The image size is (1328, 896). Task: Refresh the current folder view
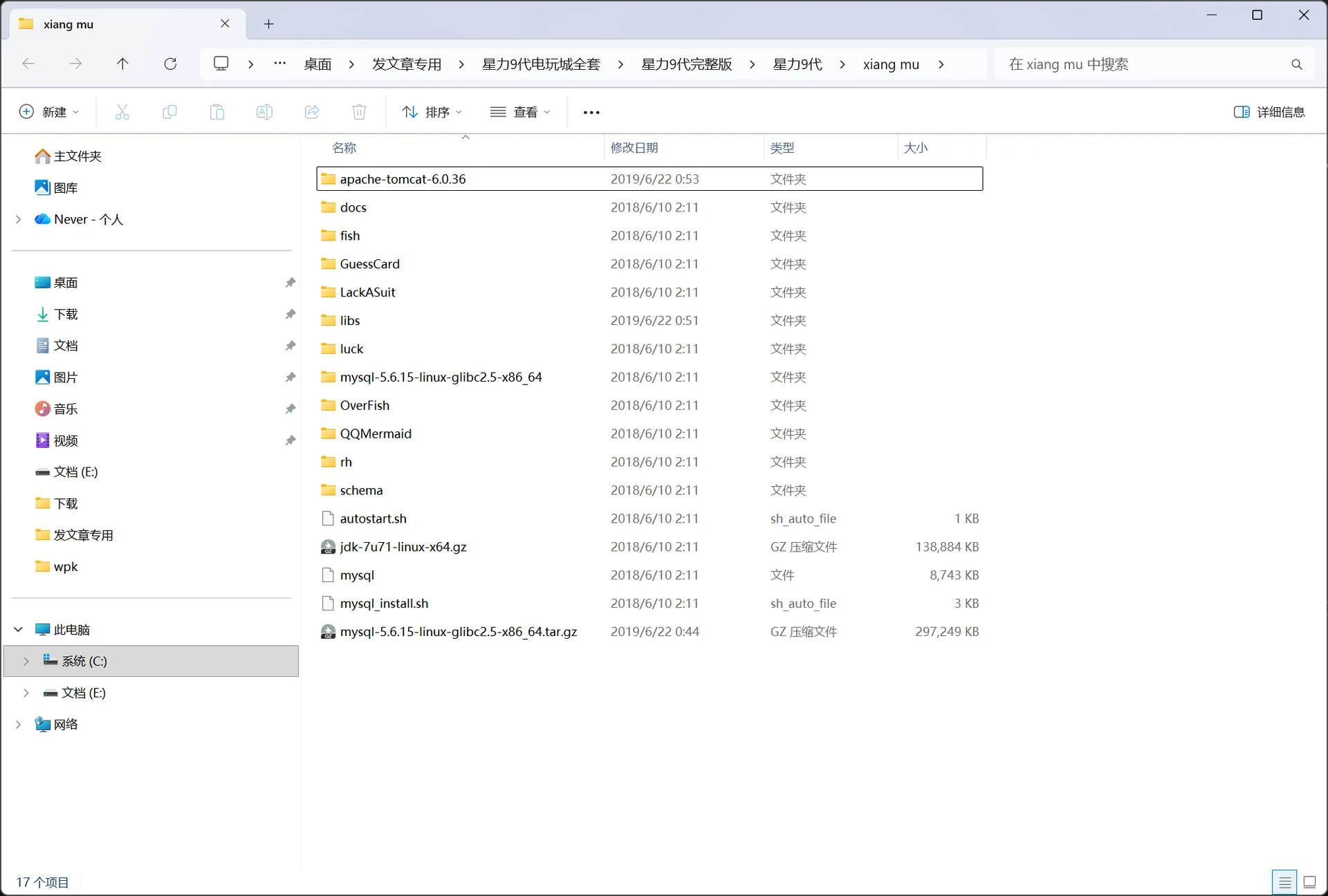click(x=170, y=64)
